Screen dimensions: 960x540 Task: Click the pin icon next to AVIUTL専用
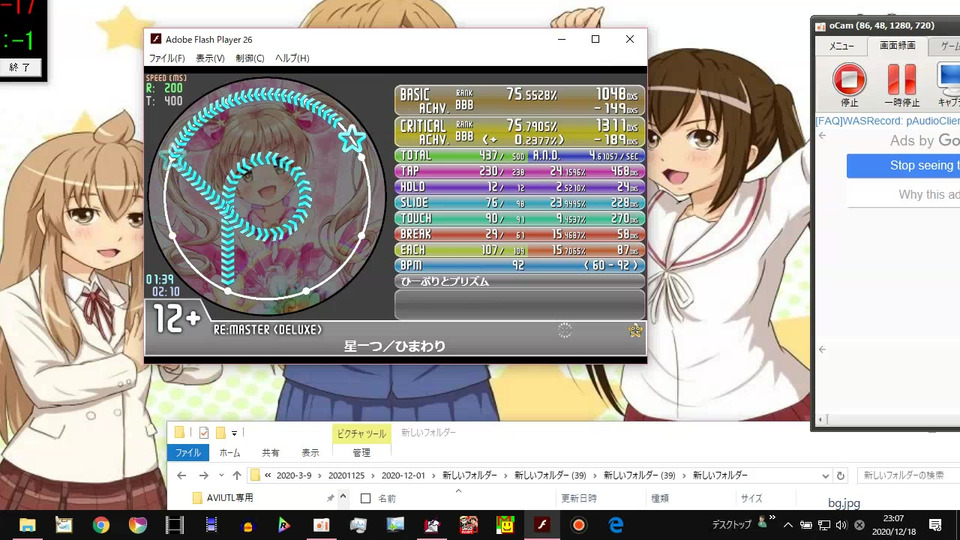pyautogui.click(x=330, y=498)
